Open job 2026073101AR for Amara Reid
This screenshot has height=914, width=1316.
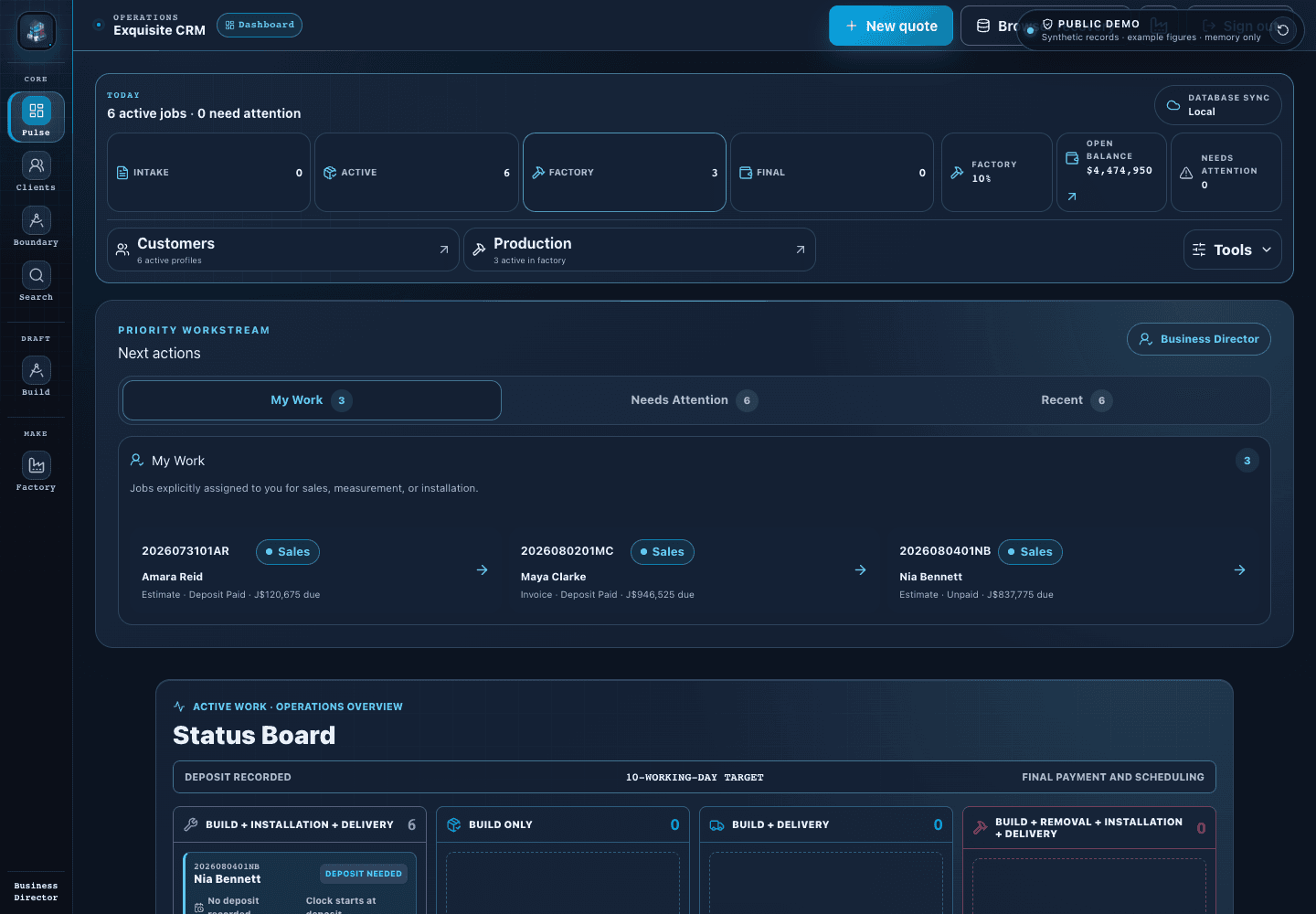point(315,571)
